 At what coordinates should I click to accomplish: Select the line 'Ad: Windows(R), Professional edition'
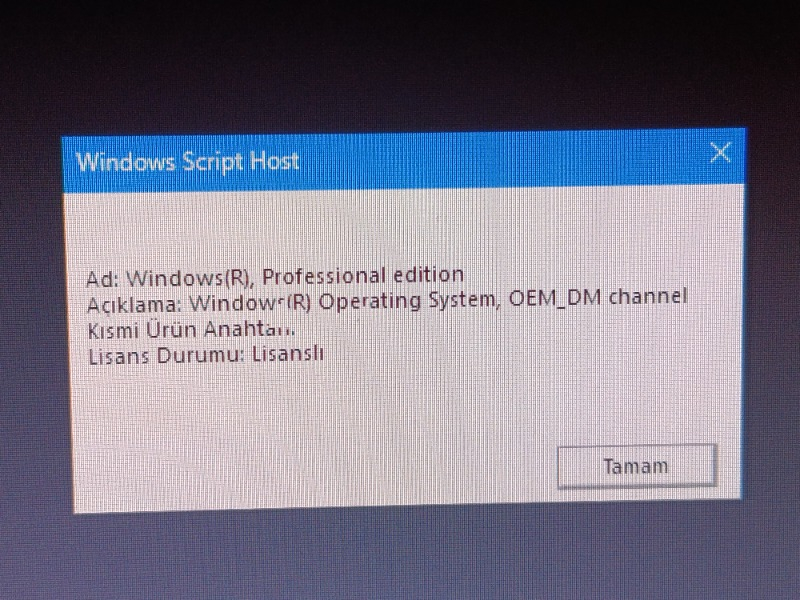click(275, 277)
